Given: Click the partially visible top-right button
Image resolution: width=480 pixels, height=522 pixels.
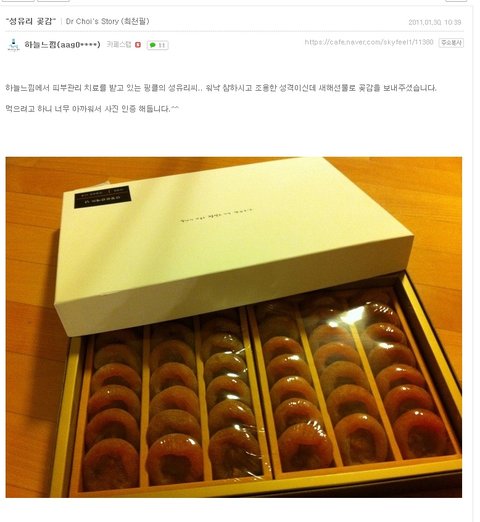Looking at the screenshot, I should click(456, 1).
